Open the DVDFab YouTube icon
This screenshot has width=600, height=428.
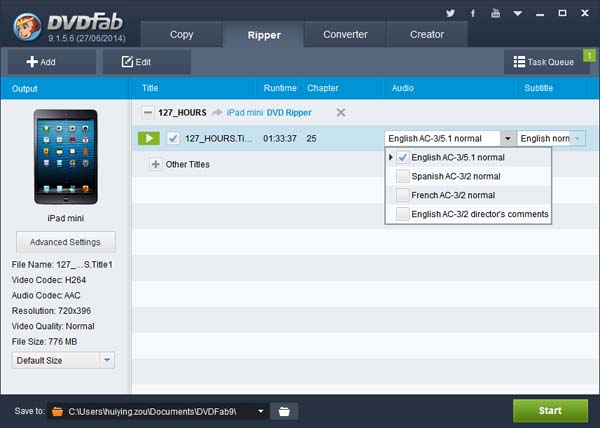pos(496,13)
